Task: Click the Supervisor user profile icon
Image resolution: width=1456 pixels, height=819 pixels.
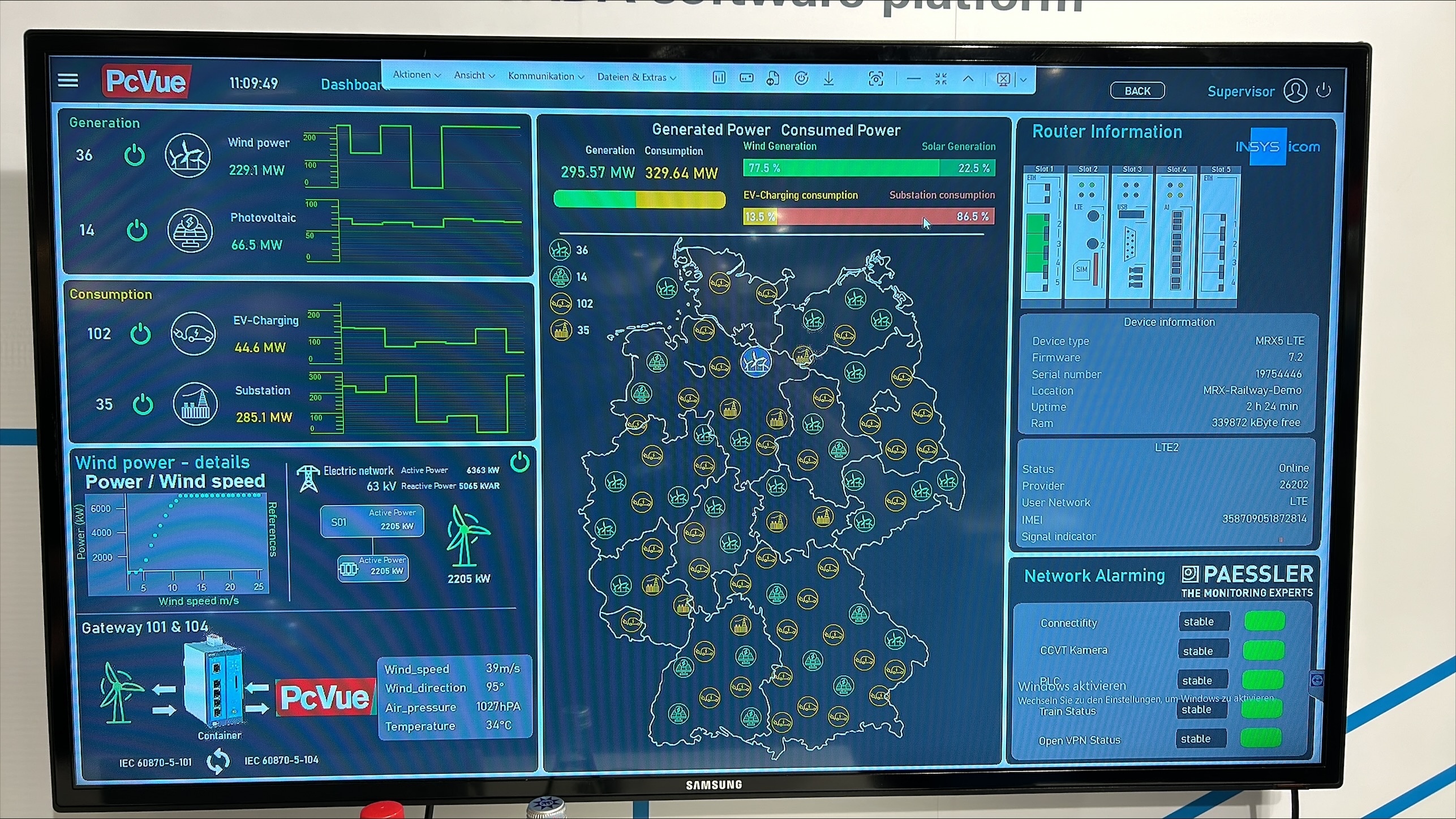Action: pyautogui.click(x=1295, y=91)
